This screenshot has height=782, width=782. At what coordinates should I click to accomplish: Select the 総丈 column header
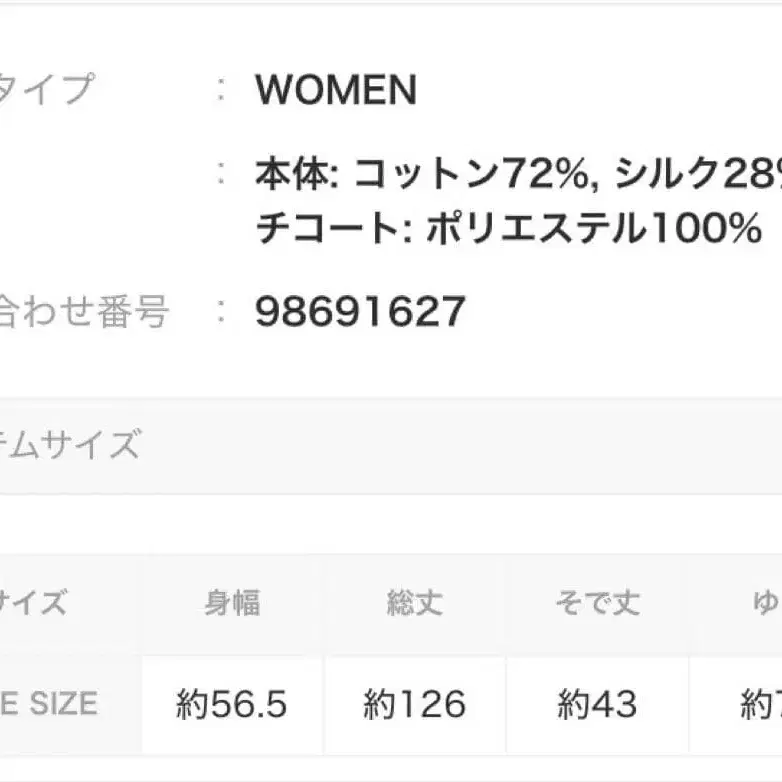click(x=415, y=603)
